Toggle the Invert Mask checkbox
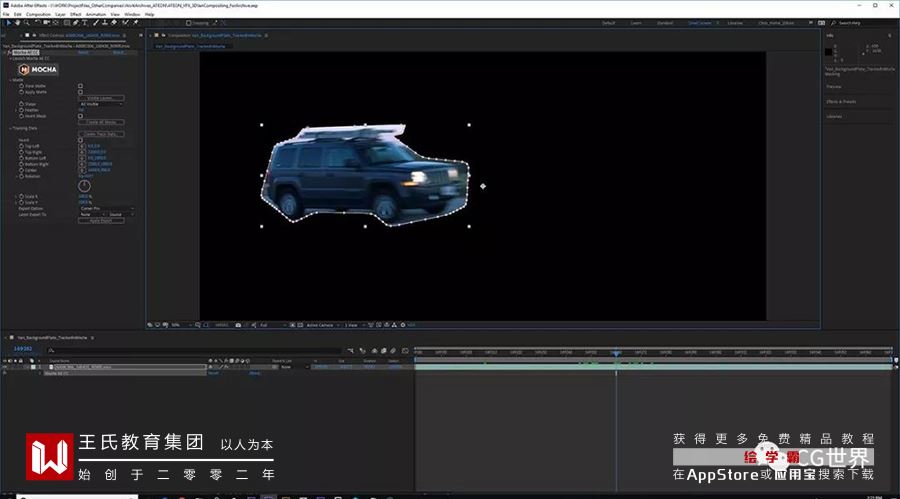Screen dimensions: 900x499 coord(80,116)
